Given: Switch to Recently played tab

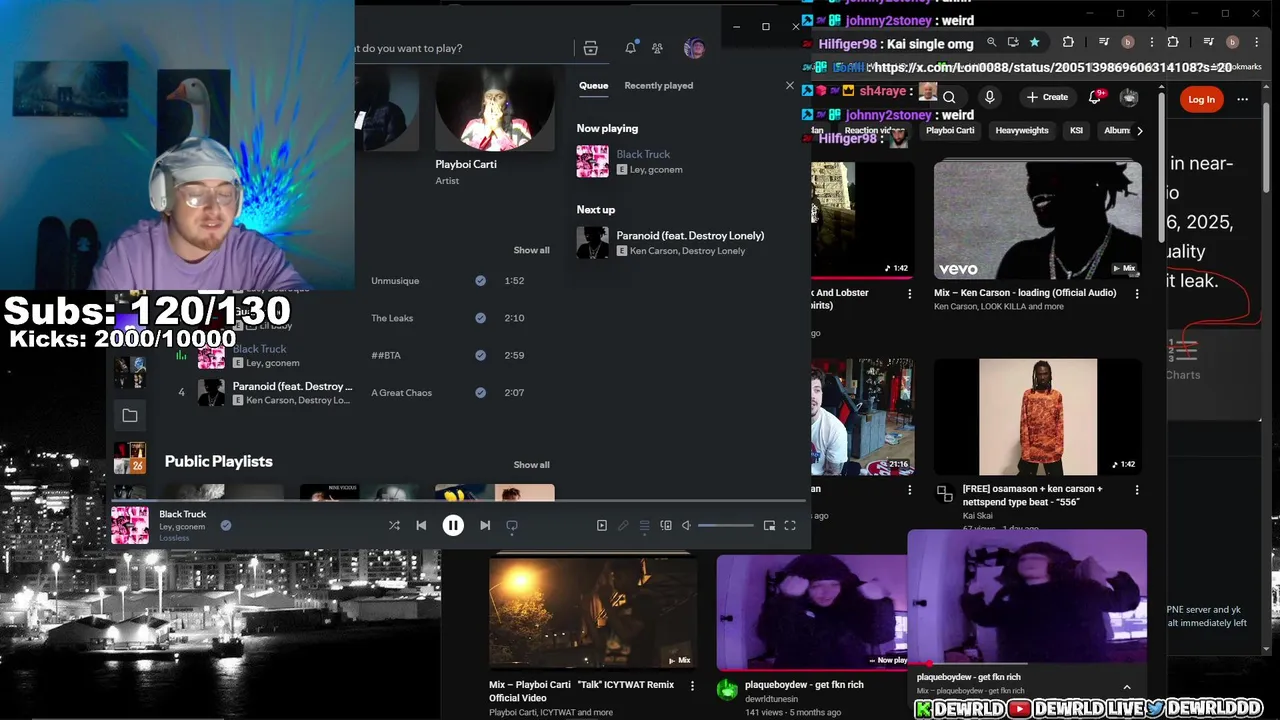Looking at the screenshot, I should pyautogui.click(x=659, y=85).
